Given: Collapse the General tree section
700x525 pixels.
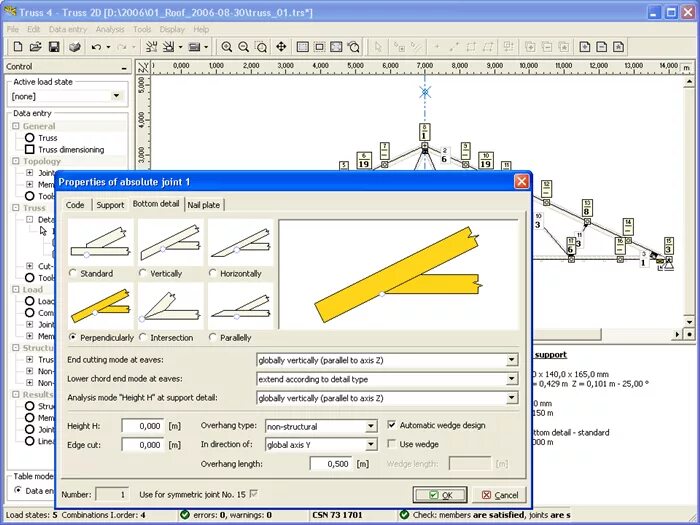Looking at the screenshot, I should tap(16, 126).
